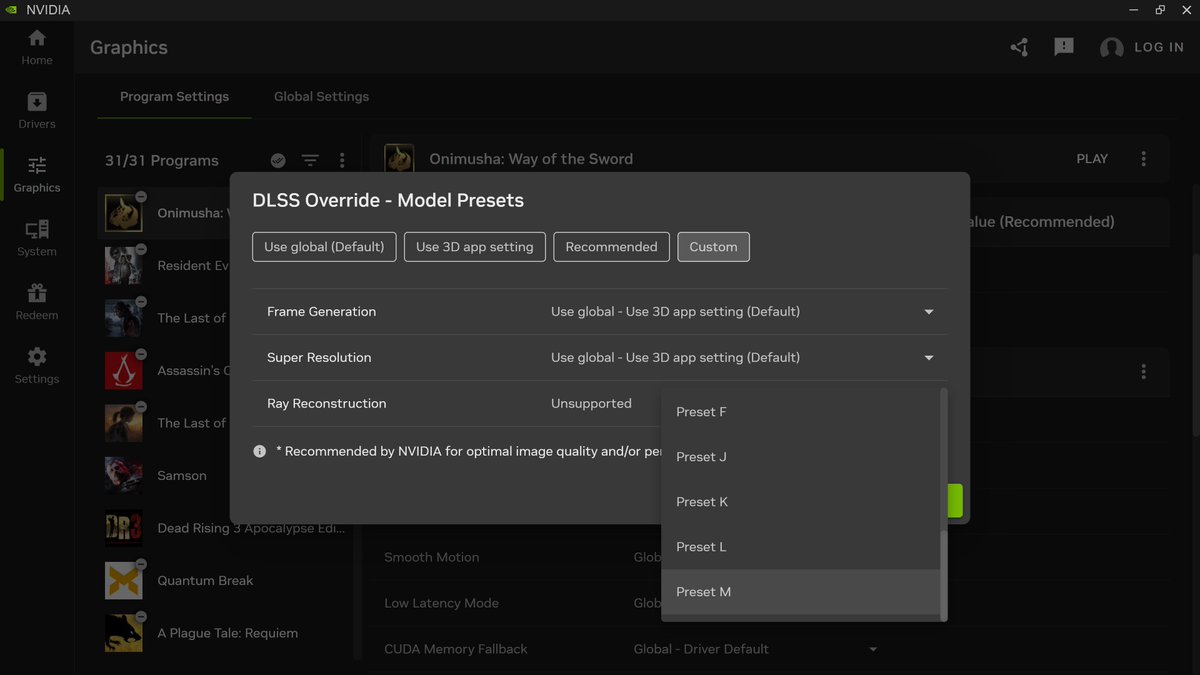Choose the Custom preset option

tap(713, 247)
